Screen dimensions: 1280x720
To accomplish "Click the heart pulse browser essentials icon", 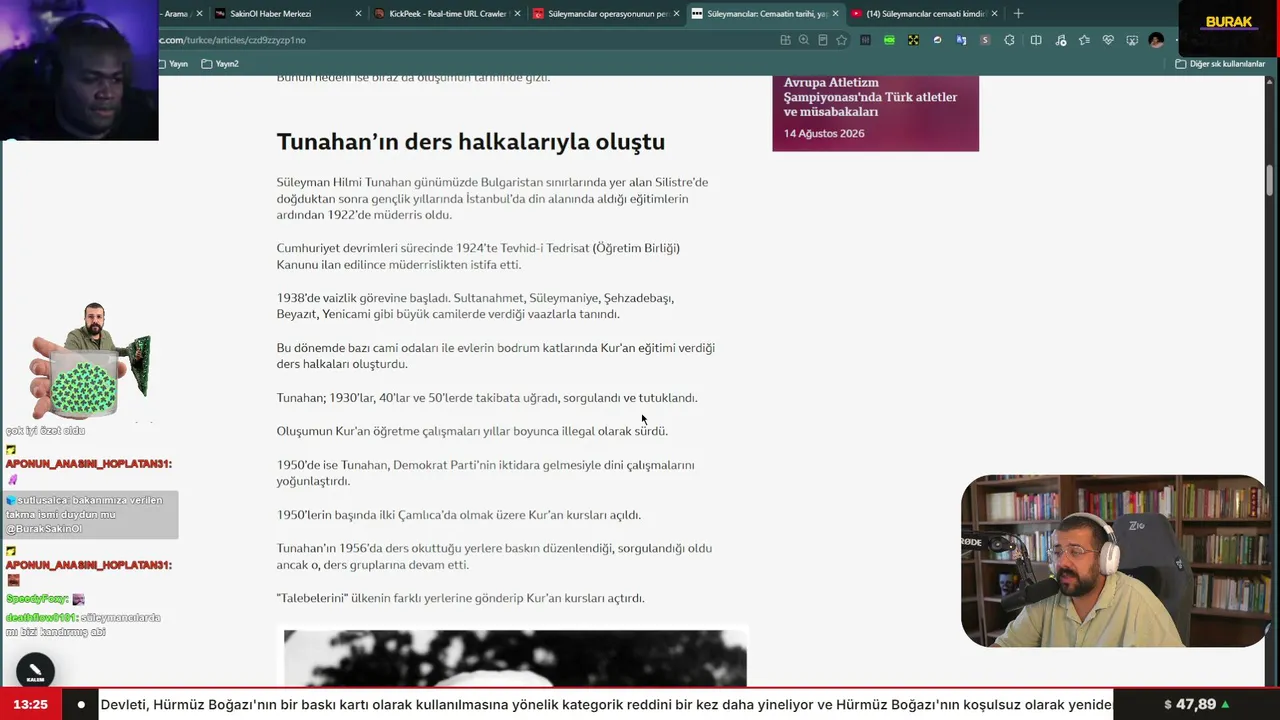I will pos(1108,40).
